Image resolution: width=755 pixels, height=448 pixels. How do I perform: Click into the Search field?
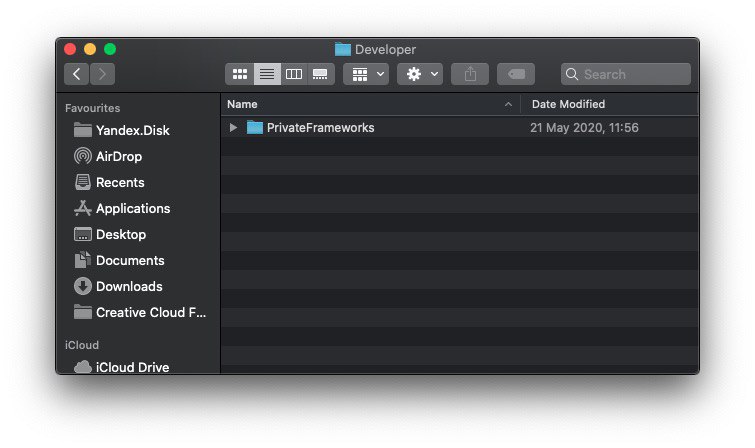[x=625, y=74]
